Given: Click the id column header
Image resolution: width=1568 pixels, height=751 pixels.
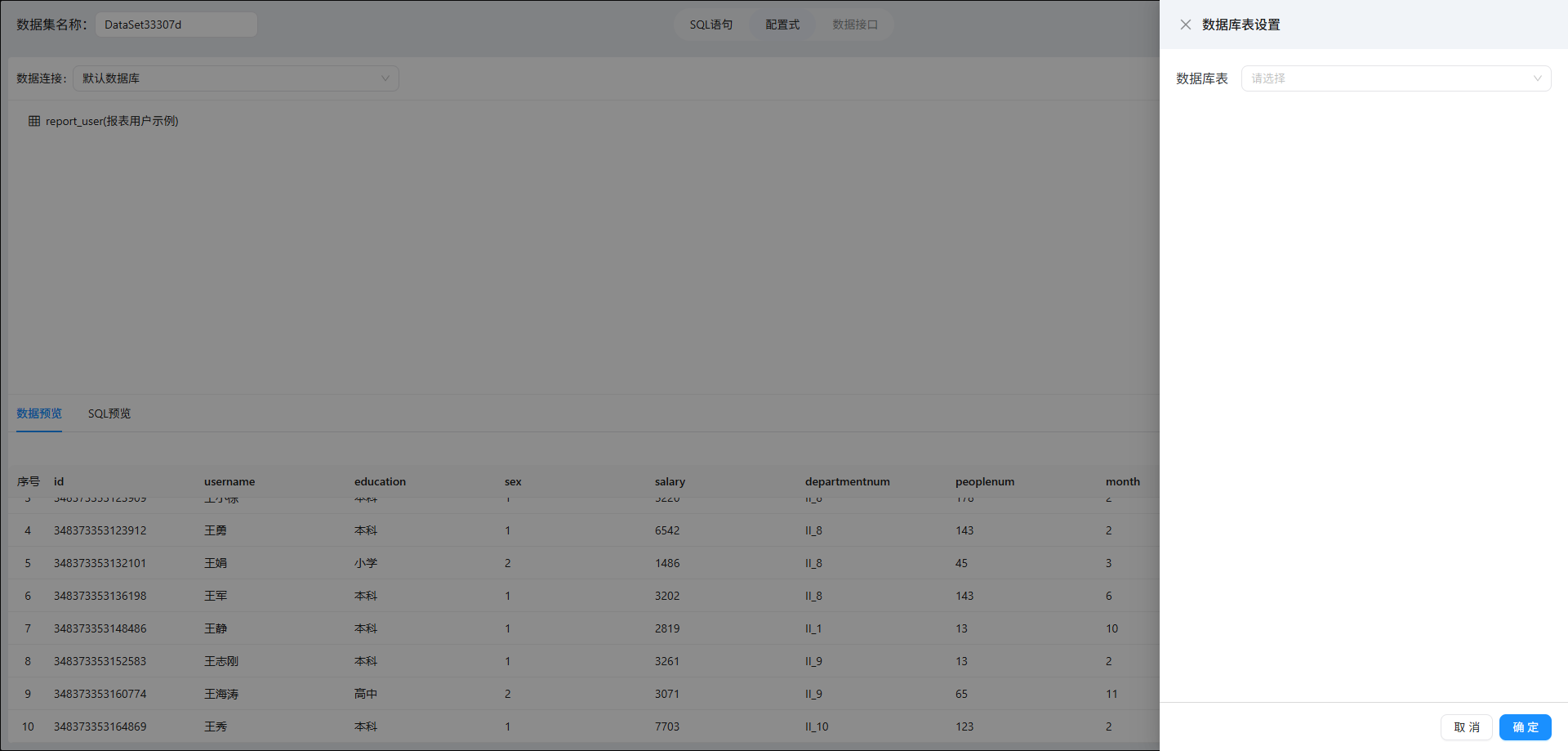Looking at the screenshot, I should point(59,481).
